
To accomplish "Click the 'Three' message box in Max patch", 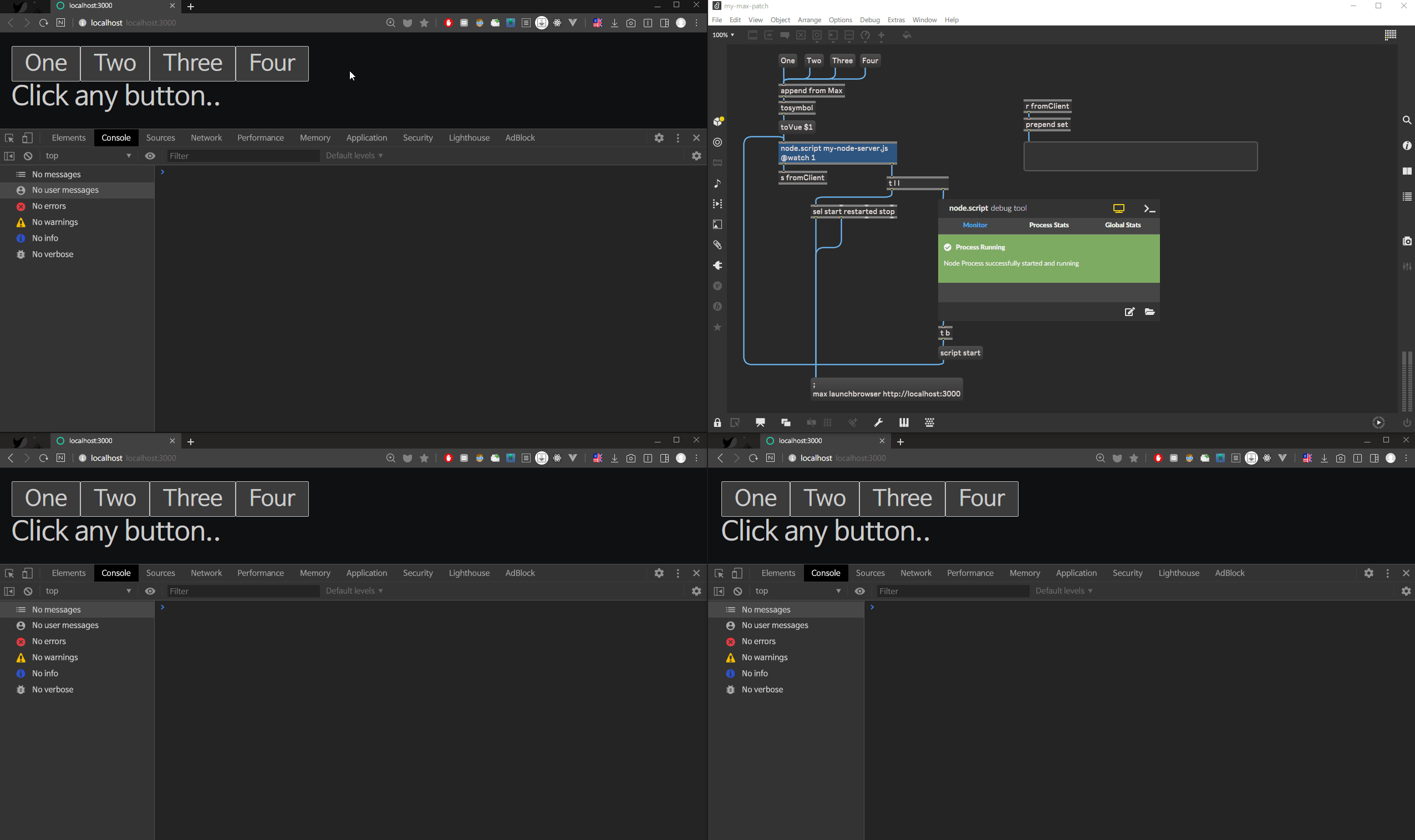I will tap(842, 60).
